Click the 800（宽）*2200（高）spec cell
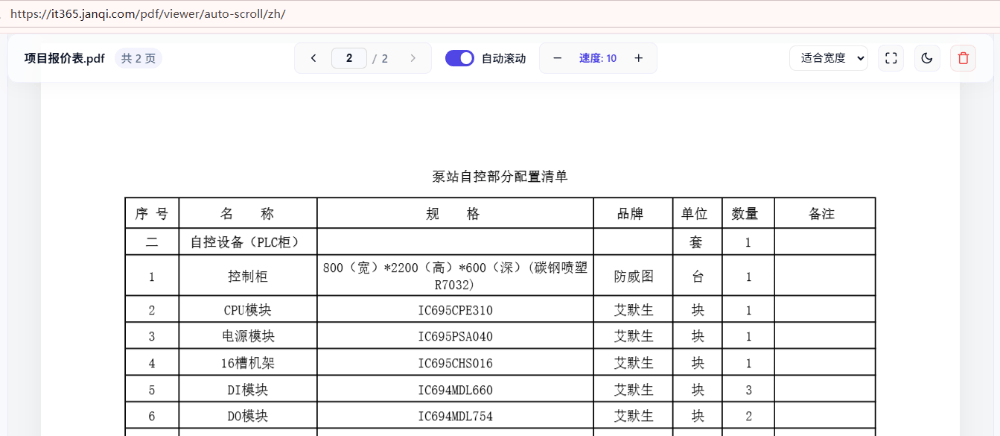The width and height of the screenshot is (1000, 436). 455,276
